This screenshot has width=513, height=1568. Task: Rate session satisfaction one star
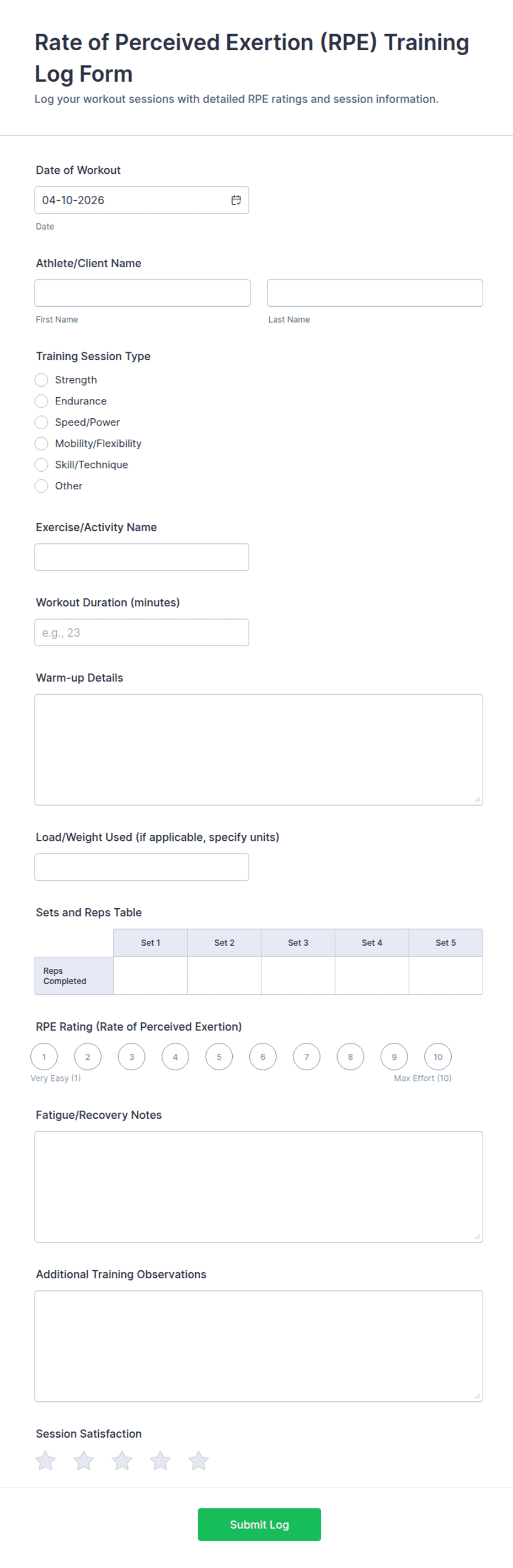(46, 1460)
